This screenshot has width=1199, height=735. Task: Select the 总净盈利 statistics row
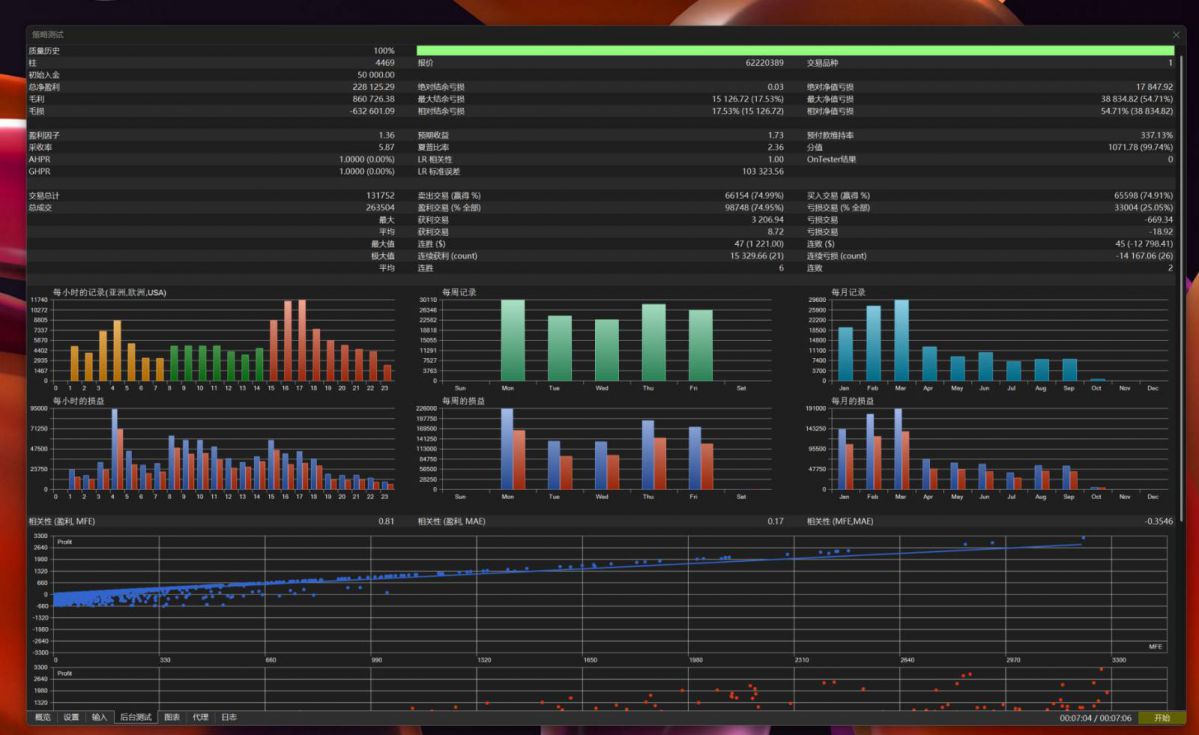(x=212, y=87)
